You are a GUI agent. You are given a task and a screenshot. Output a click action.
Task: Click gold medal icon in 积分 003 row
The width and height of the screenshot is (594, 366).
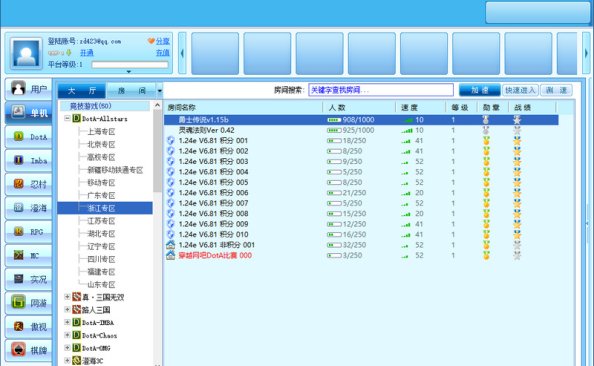[486, 161]
